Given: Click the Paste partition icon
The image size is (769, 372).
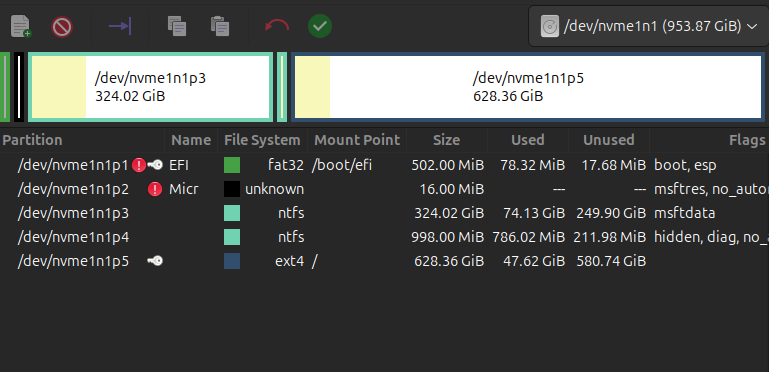Looking at the screenshot, I should (x=220, y=26).
